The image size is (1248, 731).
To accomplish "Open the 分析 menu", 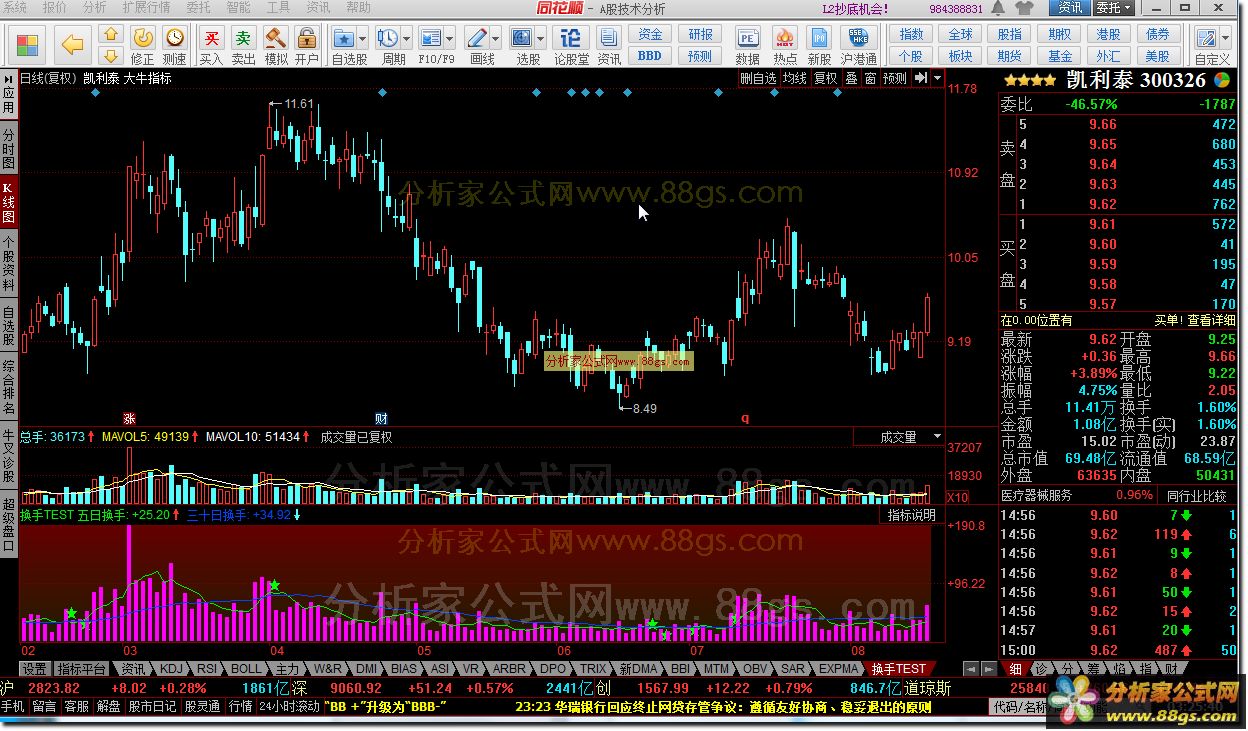I will pos(94,7).
